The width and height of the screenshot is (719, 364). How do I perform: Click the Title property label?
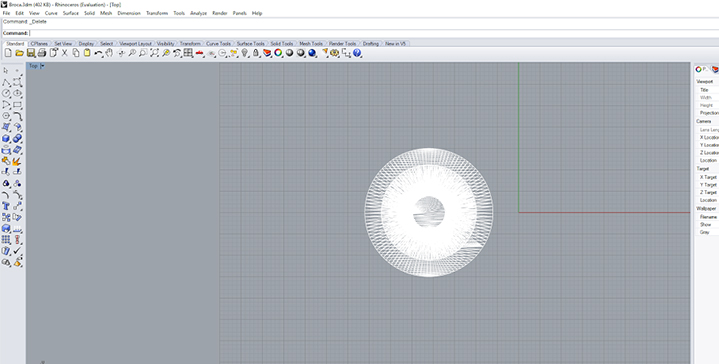pos(704,90)
